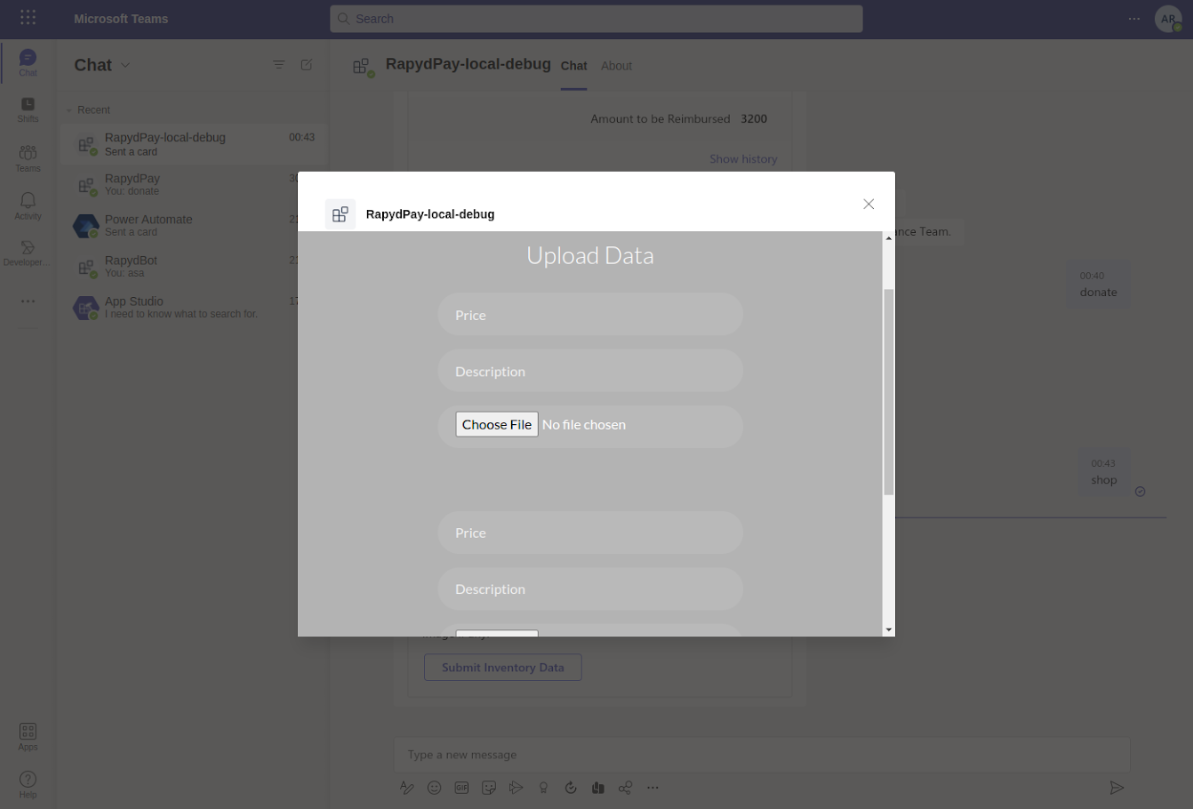Open the AR profile avatar
The height and width of the screenshot is (809, 1193).
(1168, 18)
